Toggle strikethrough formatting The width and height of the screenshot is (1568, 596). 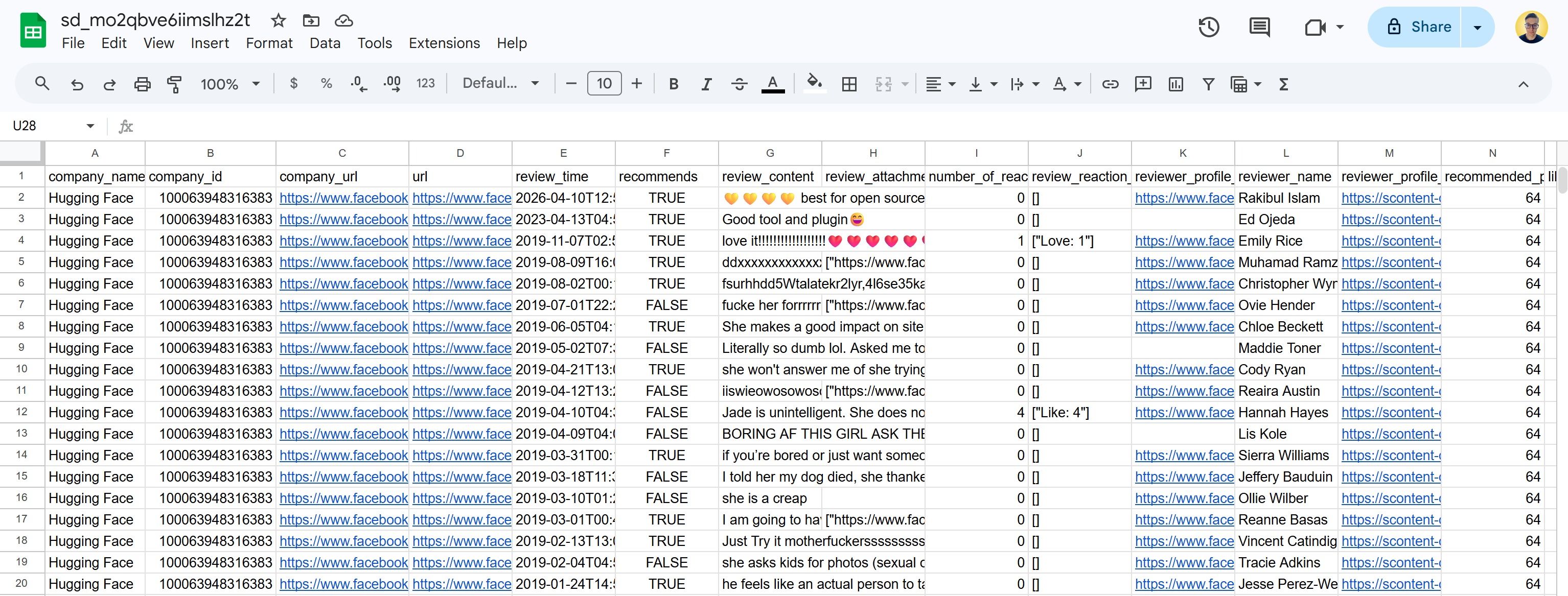tap(739, 84)
